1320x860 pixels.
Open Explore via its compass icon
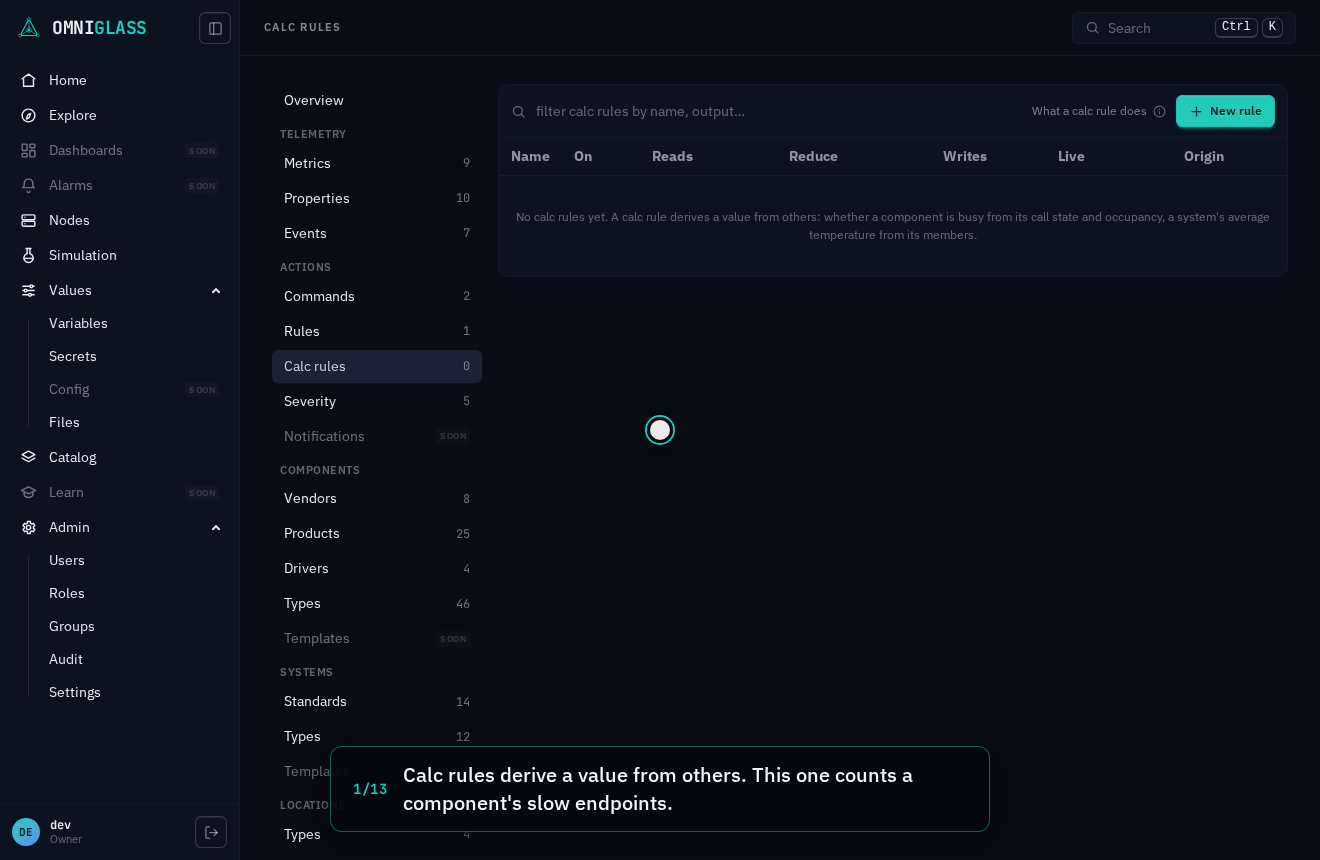[29, 115]
